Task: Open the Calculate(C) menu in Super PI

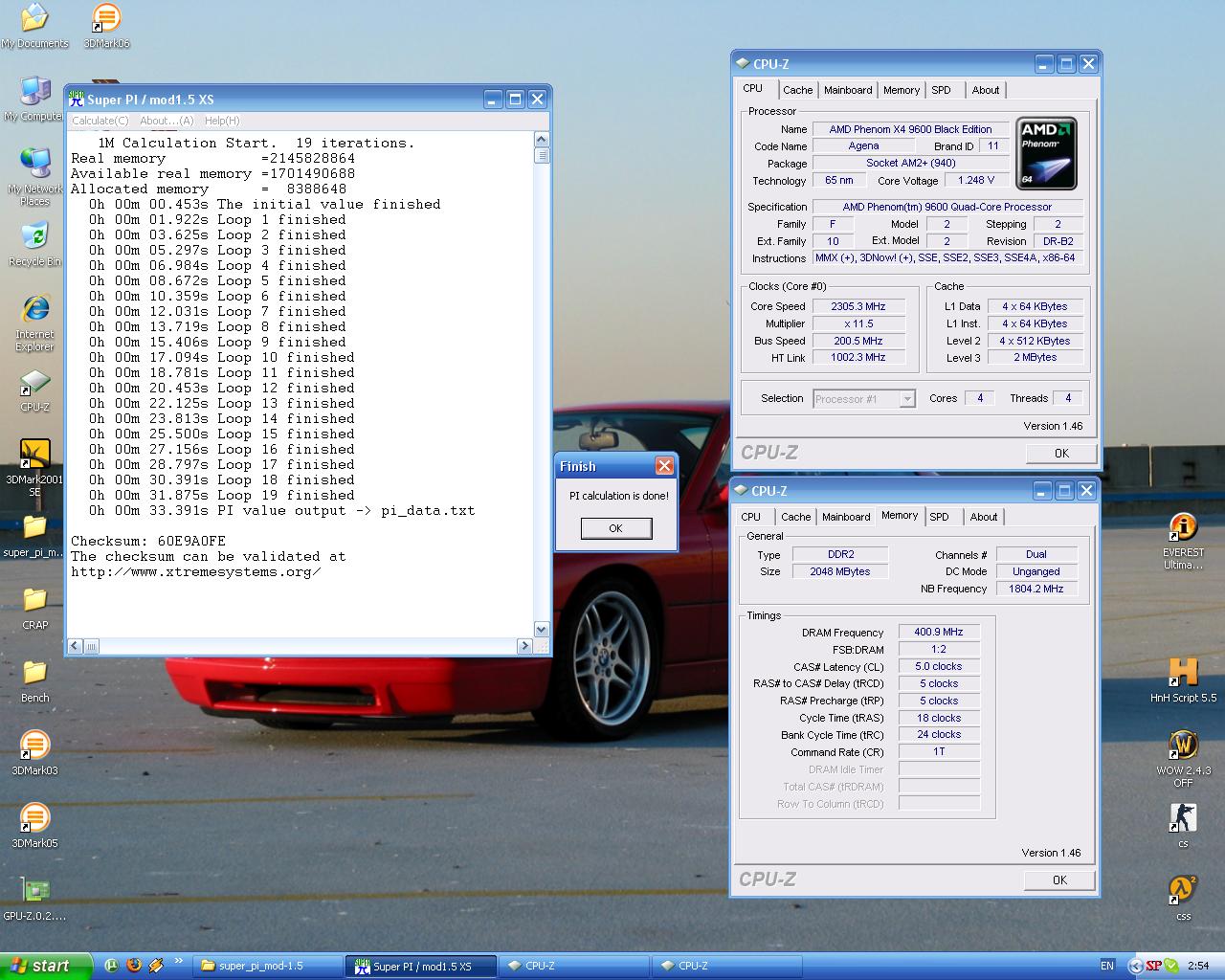Action: 100,121
